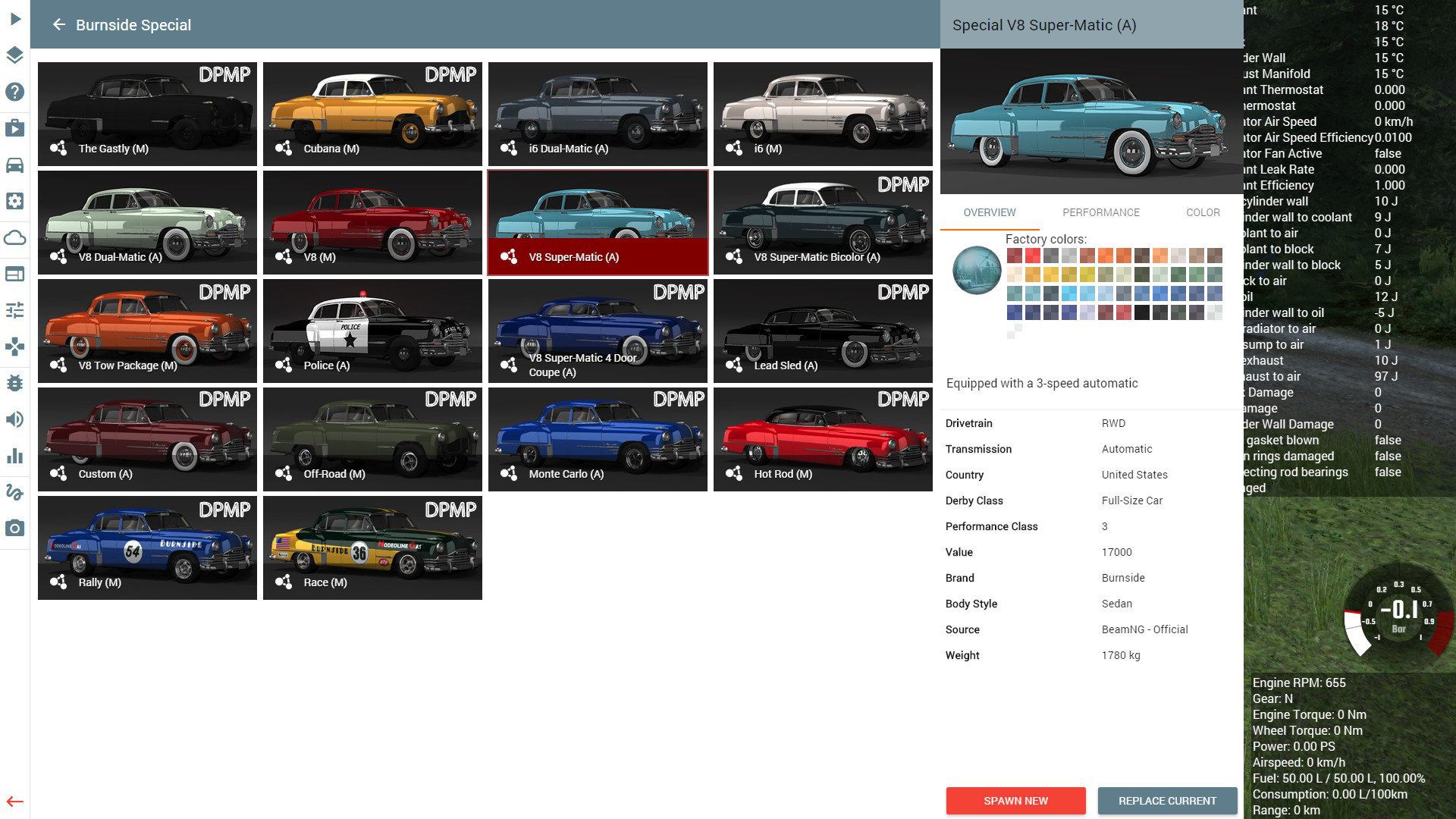The image size is (1456, 819).
Task: Click the Derby Class value 'Full-Size Car'
Action: pos(1132,500)
